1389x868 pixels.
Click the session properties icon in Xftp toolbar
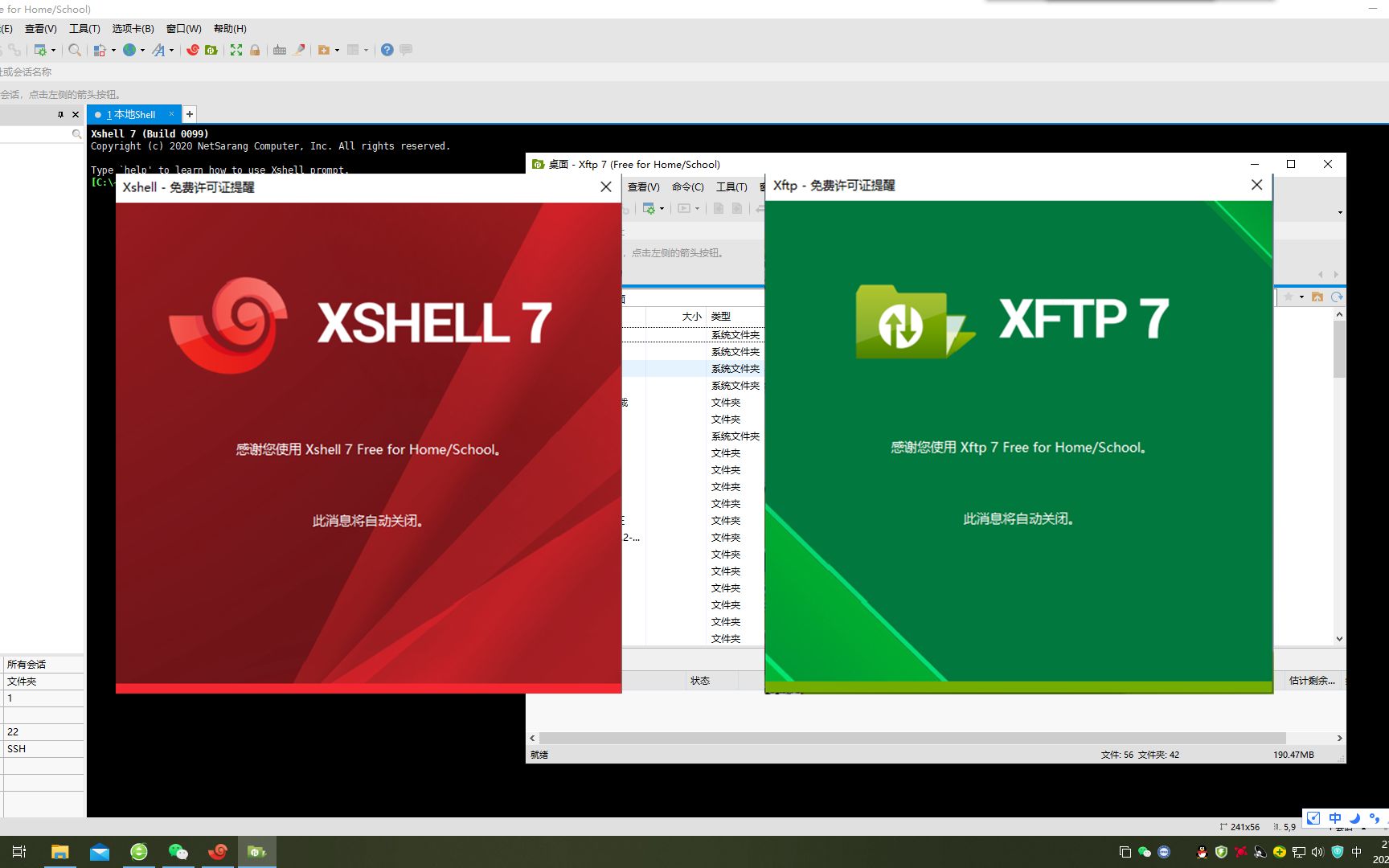(649, 208)
